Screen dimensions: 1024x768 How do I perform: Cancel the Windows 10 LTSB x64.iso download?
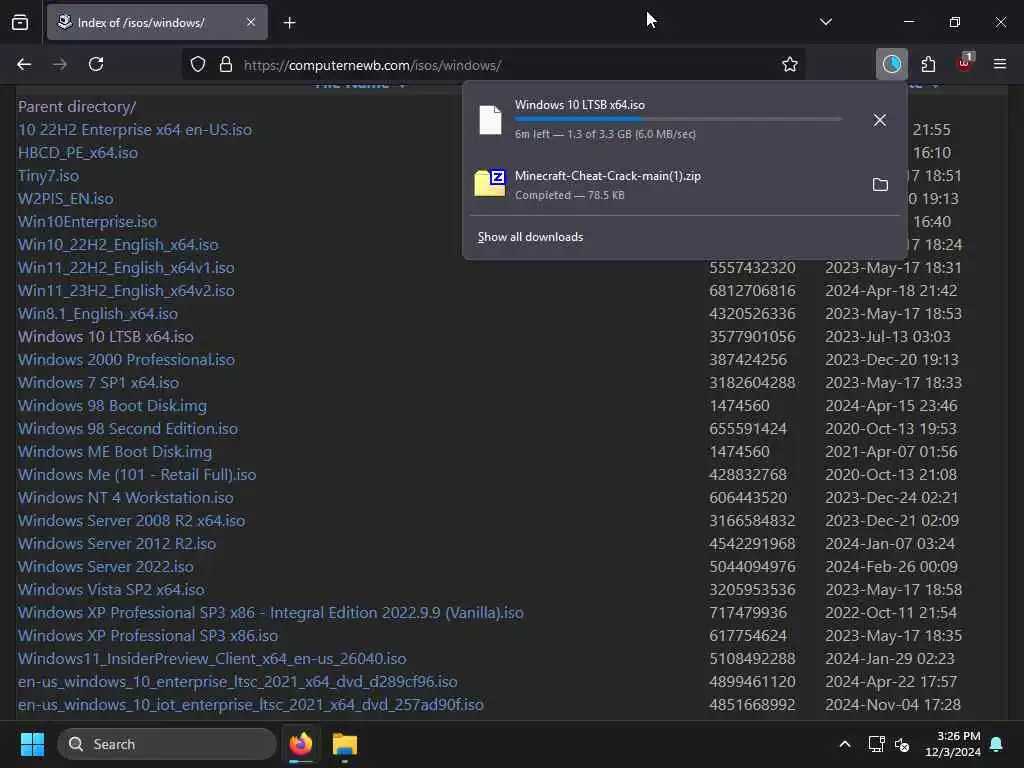click(880, 120)
